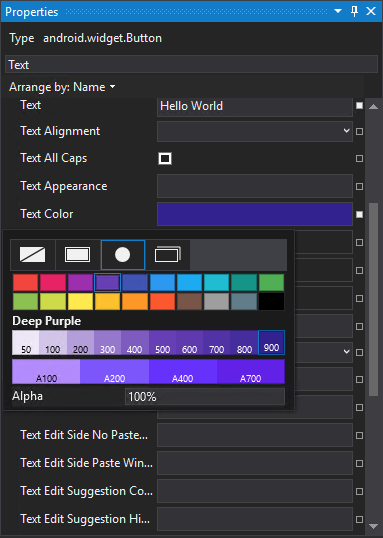This screenshot has width=383, height=538.
Task: Click the Text Appearance property marker
Action: tap(359, 186)
